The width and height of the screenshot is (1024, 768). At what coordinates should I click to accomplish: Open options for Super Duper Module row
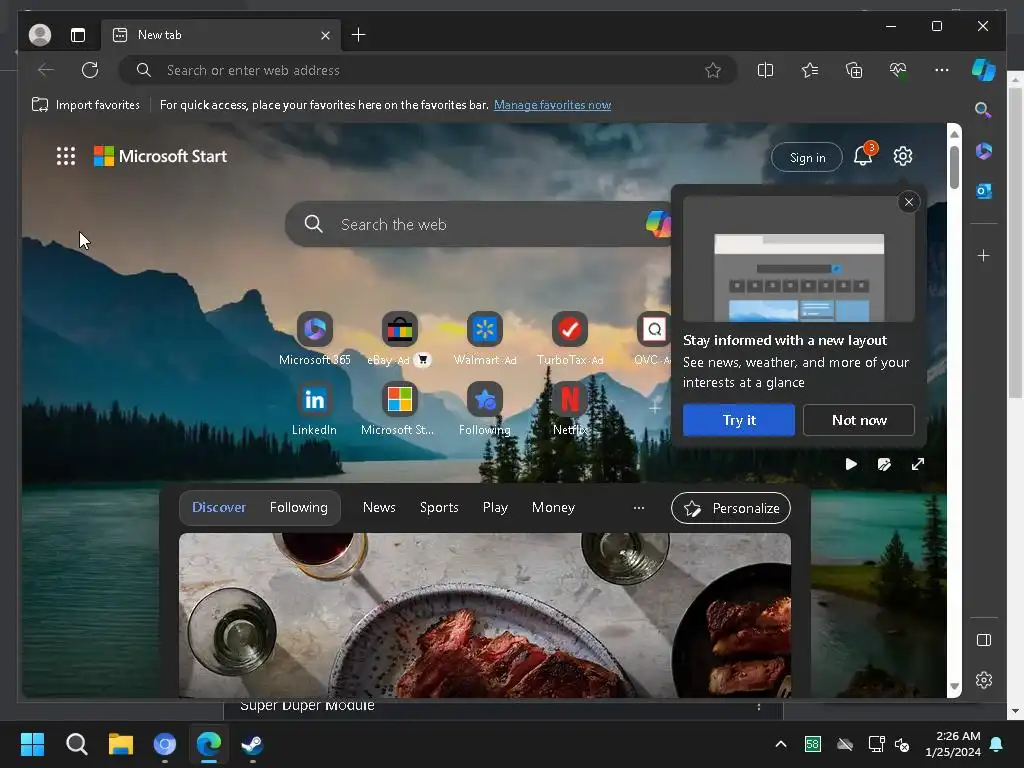[759, 707]
